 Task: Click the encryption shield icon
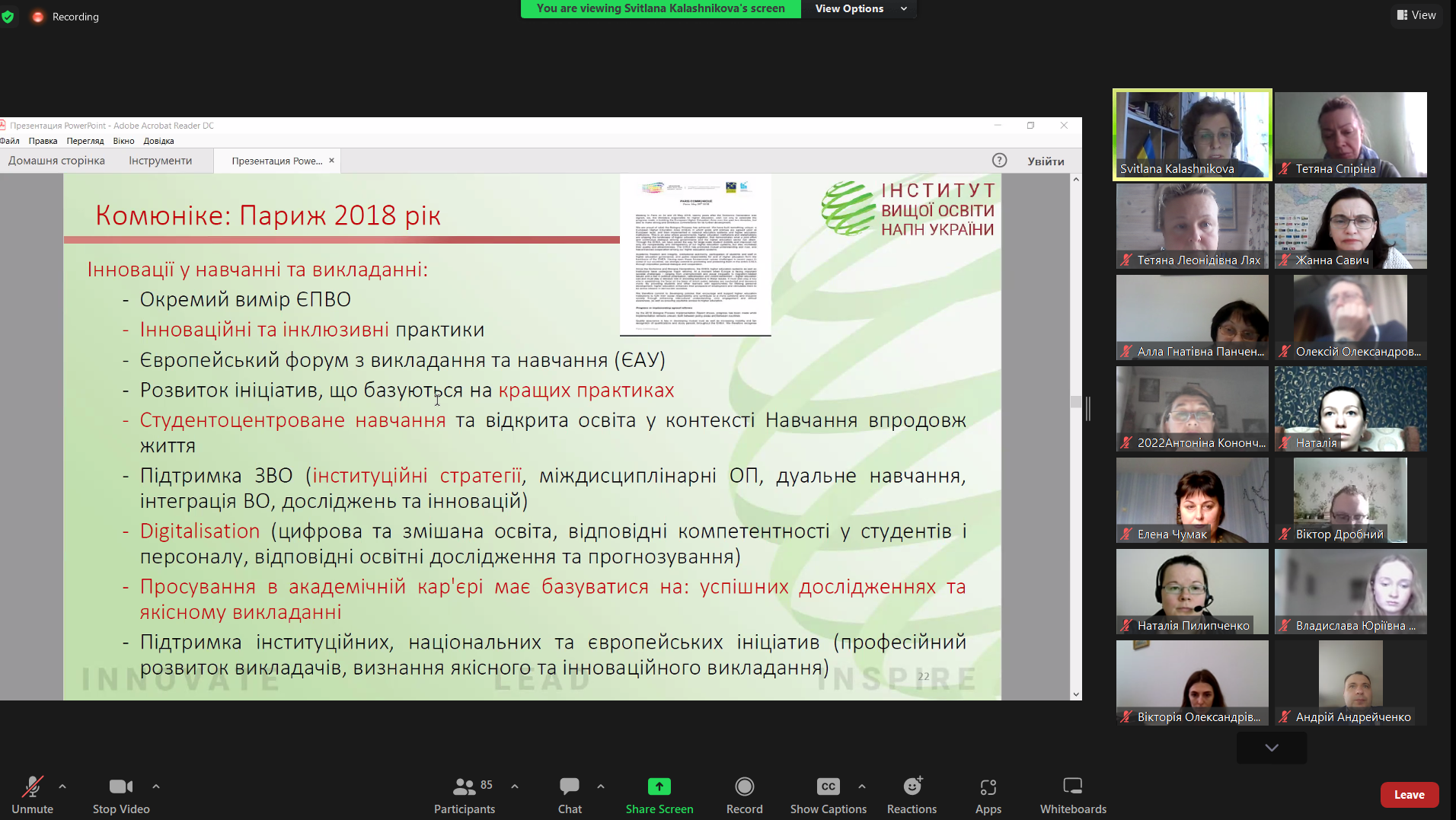click(x=8, y=17)
